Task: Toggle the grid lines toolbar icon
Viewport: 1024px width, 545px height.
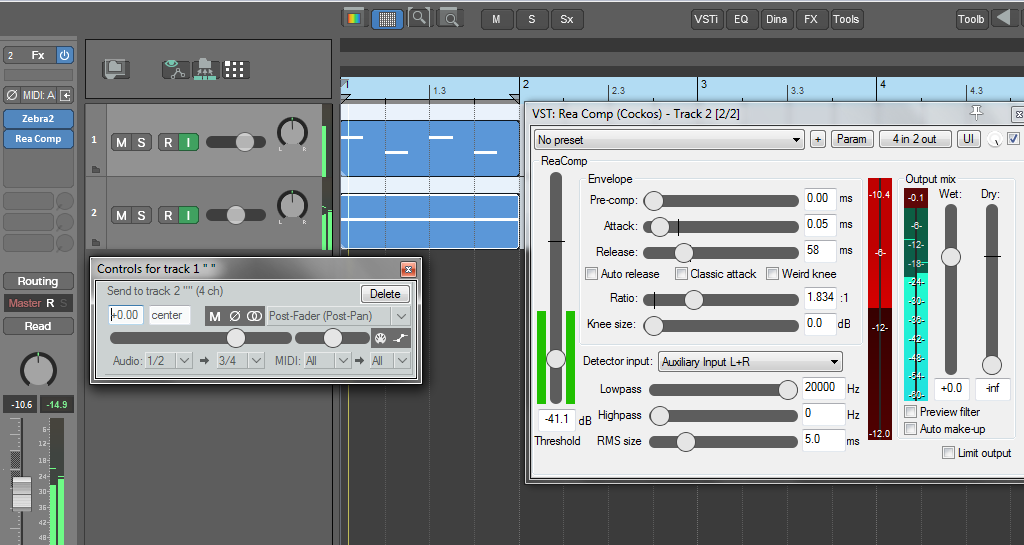Action: click(387, 19)
